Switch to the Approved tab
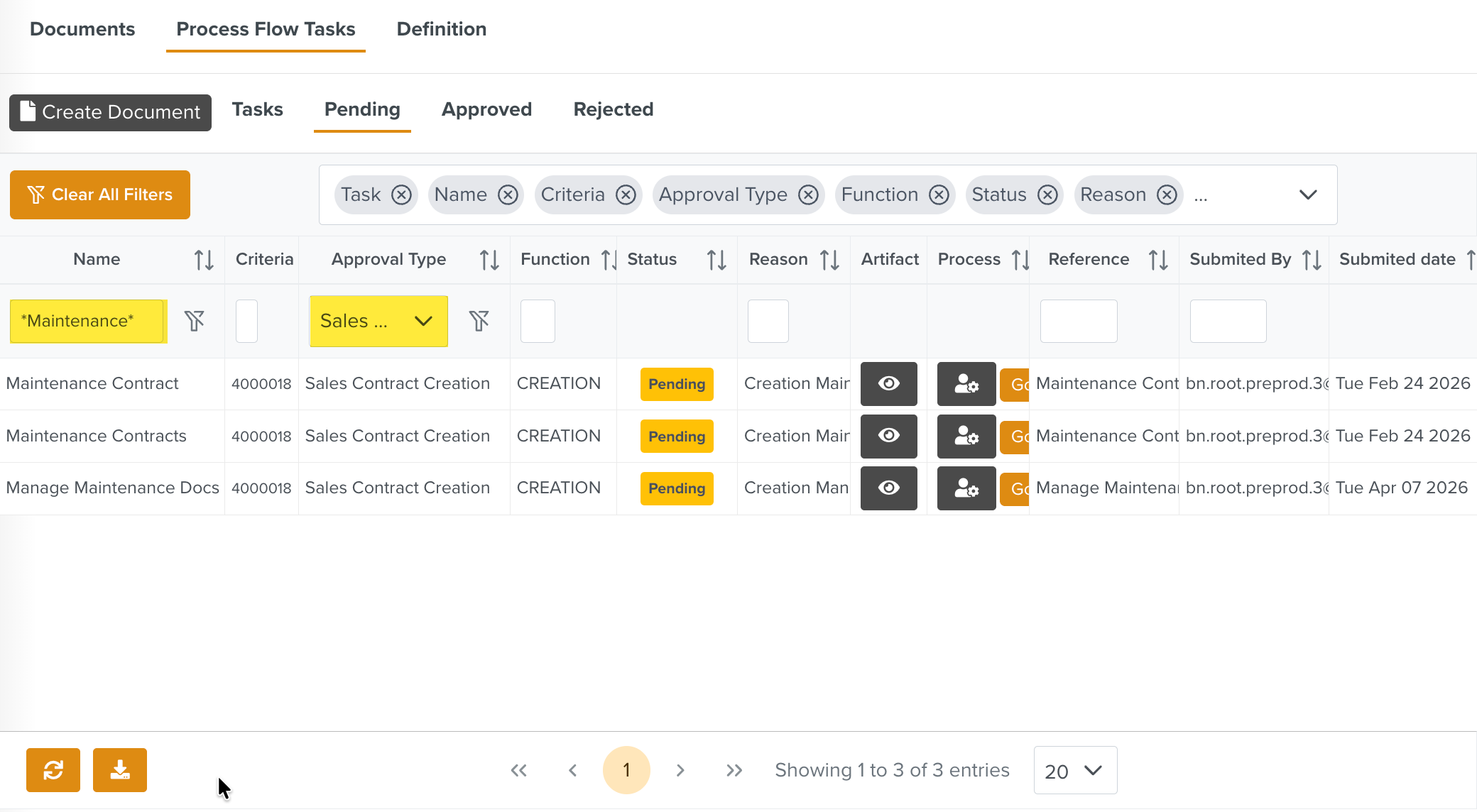 point(486,109)
